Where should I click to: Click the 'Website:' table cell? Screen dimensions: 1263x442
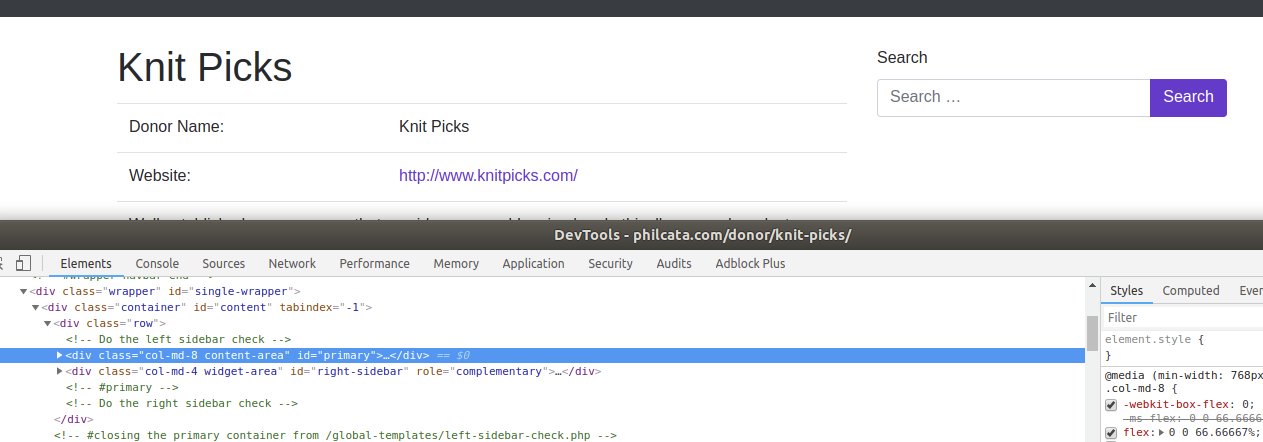159,176
